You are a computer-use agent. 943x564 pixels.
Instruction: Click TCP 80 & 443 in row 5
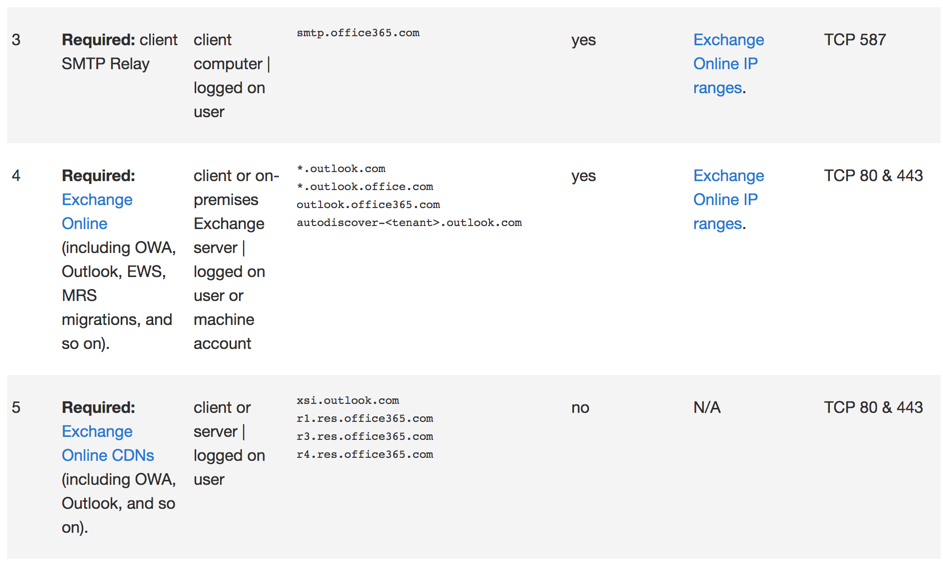point(873,408)
